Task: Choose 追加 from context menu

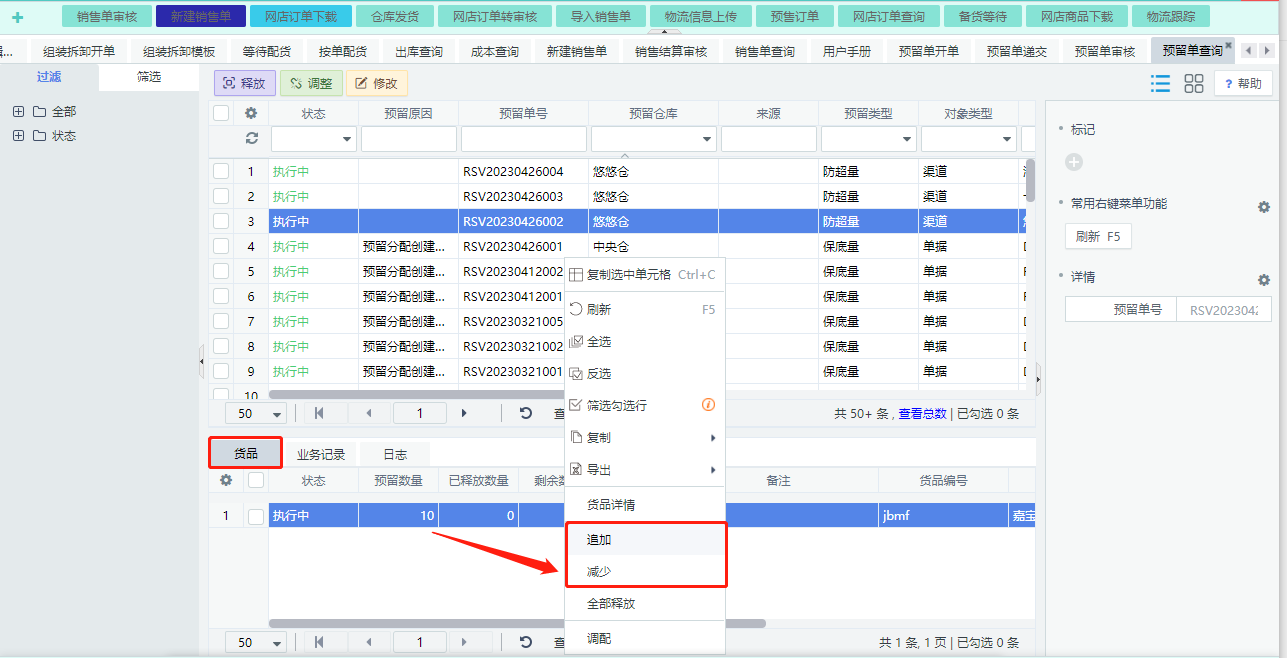Action: coord(644,539)
